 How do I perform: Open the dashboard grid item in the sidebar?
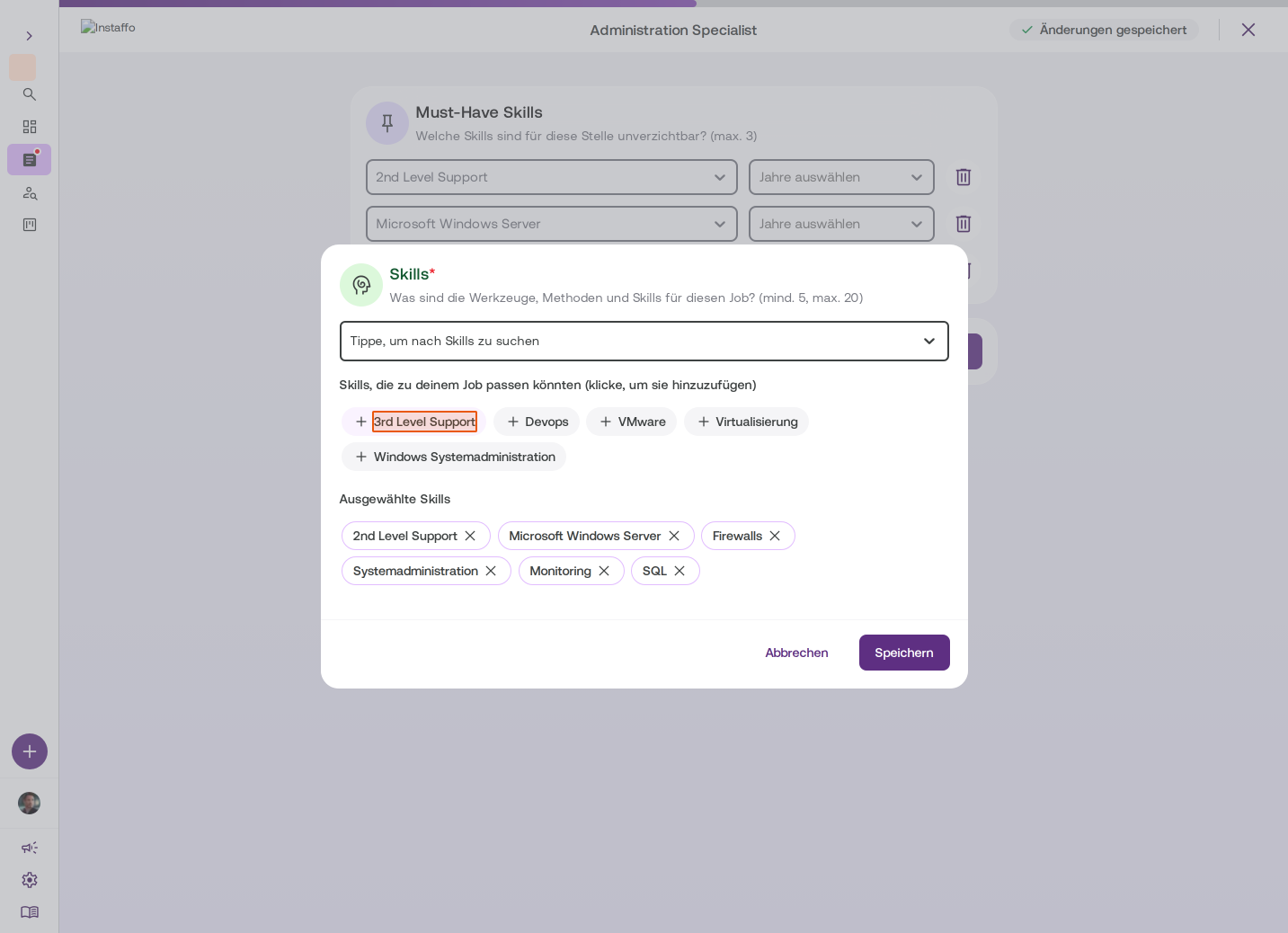tap(30, 127)
